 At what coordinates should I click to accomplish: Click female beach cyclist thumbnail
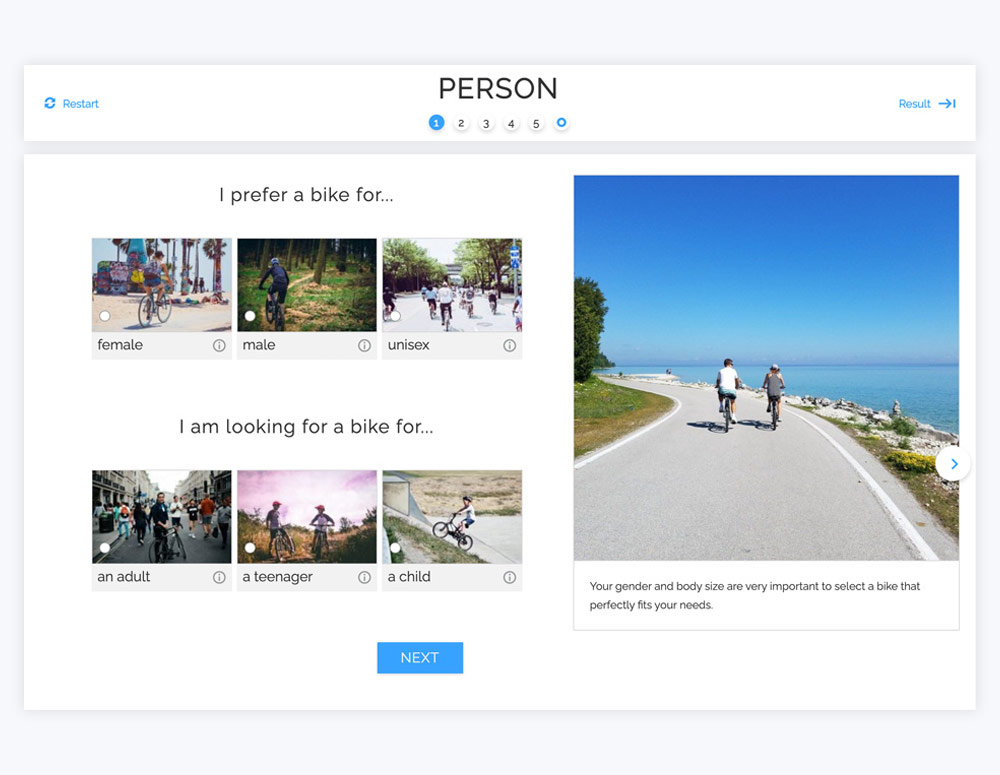(x=162, y=285)
